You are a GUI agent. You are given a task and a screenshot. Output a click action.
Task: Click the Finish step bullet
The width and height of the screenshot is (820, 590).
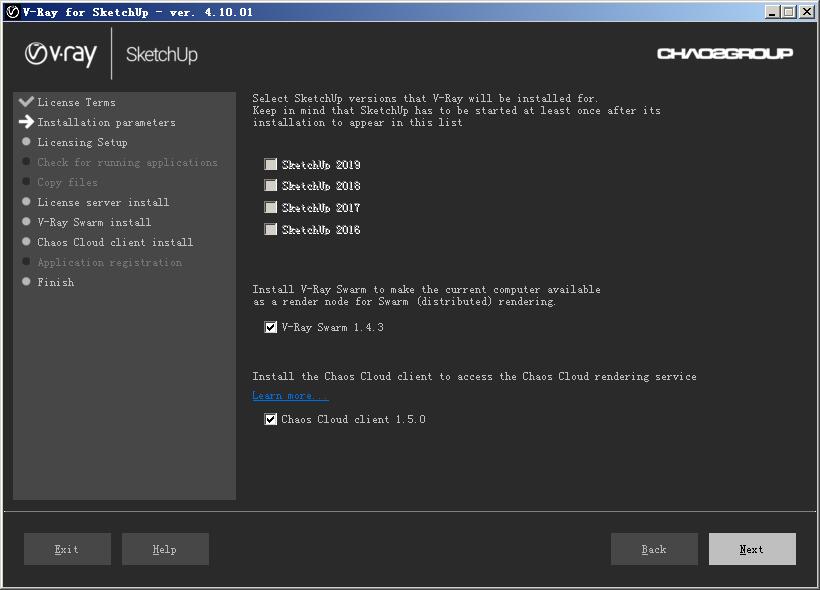(26, 281)
